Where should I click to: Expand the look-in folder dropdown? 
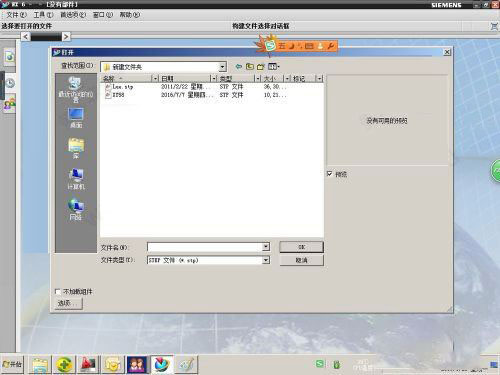coord(222,67)
